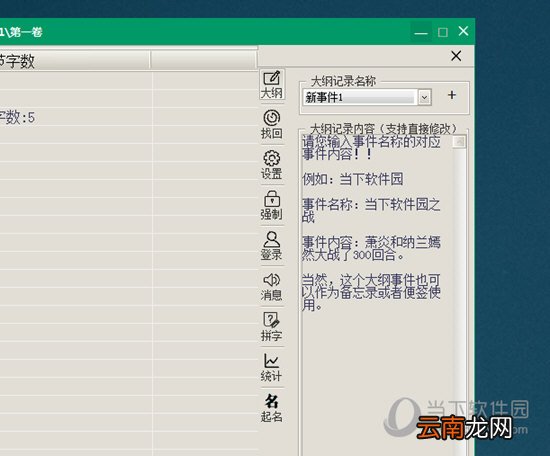Click the window title text 第一卷
This screenshot has width=550, height=456.
(26, 32)
